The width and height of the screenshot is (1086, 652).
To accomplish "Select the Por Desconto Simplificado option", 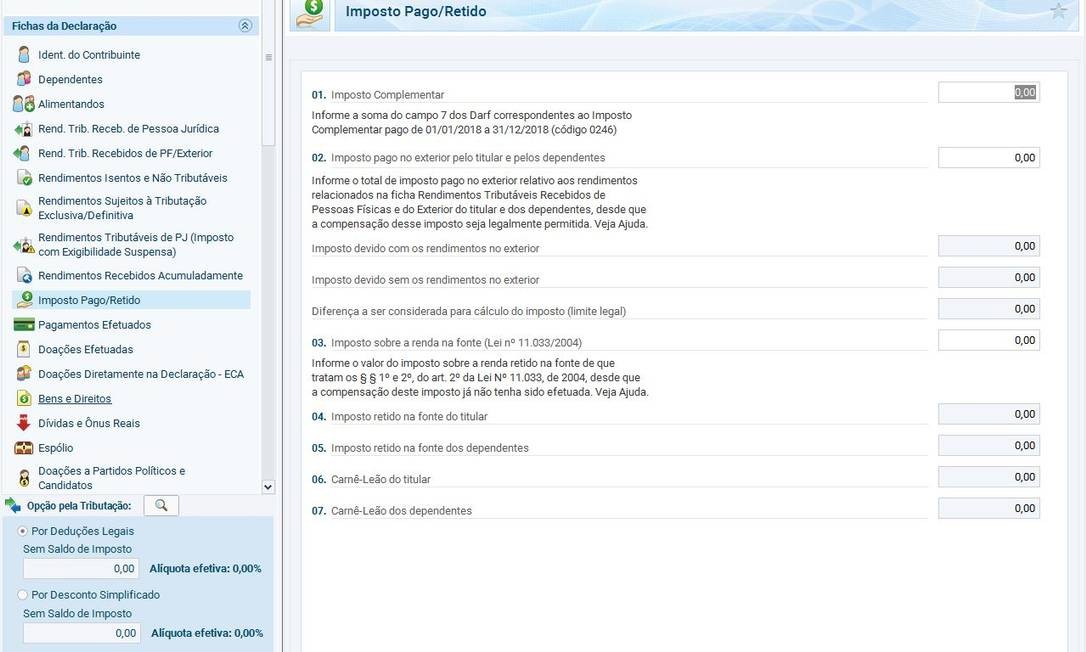I will tap(23, 595).
